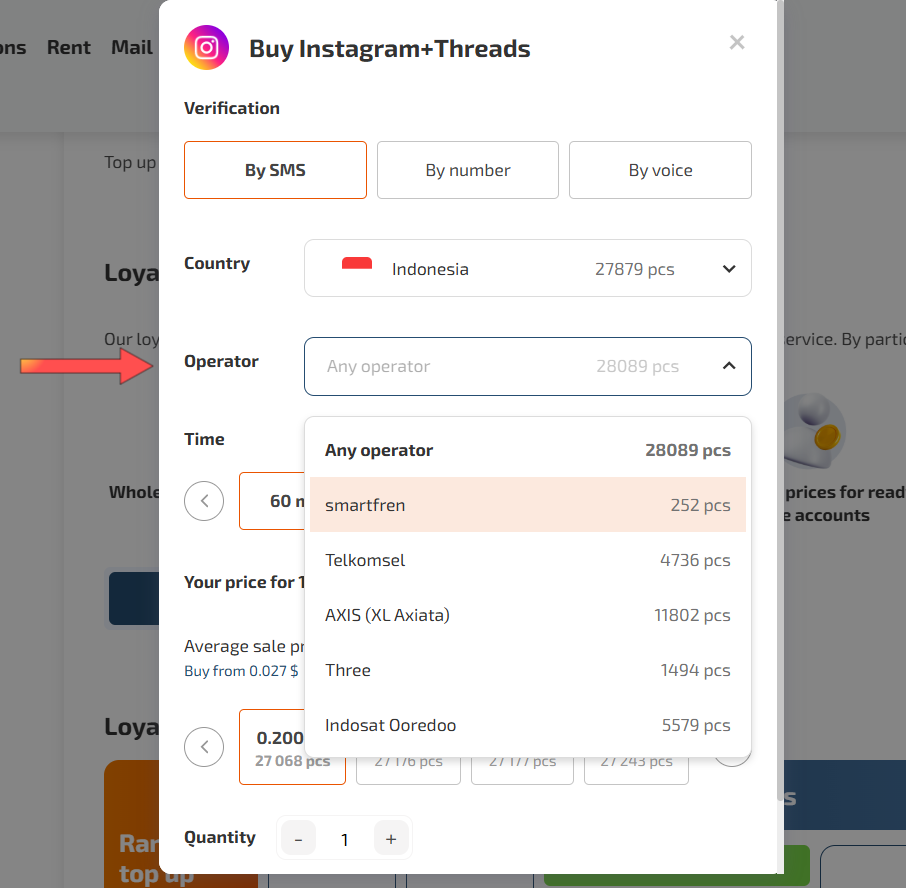Collapse the Operator dropdown with up chevron

(729, 366)
